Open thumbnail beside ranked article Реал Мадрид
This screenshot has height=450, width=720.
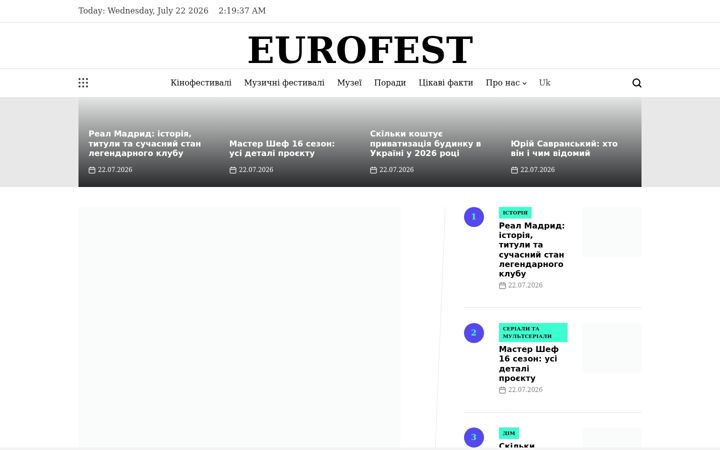pos(612,231)
